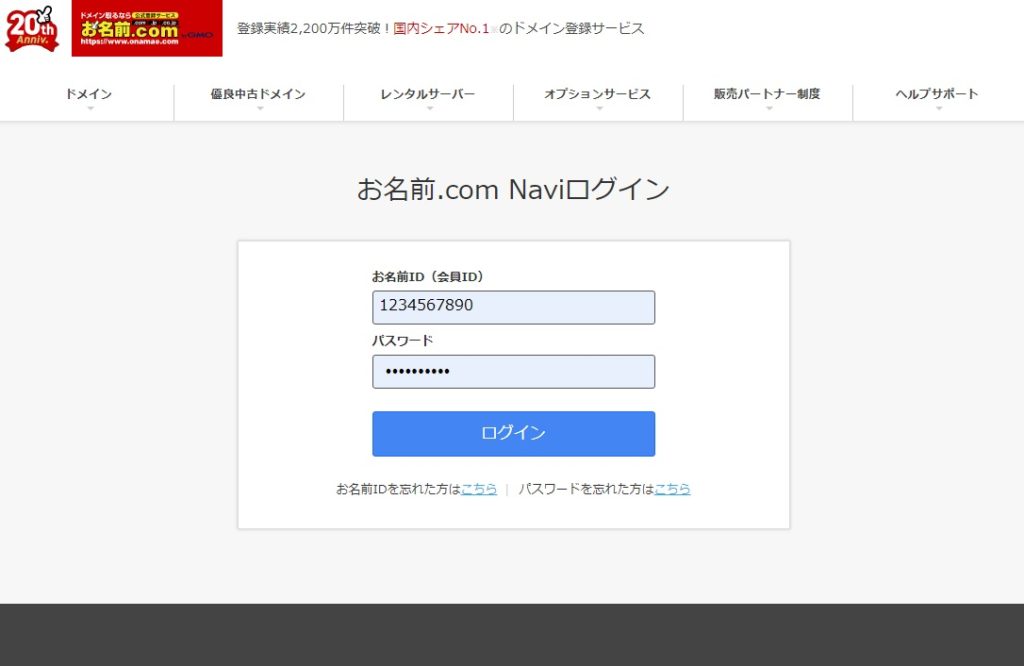1024x666 pixels.
Task: Click the 国内シェアNo.1 red text
Action: [441, 28]
